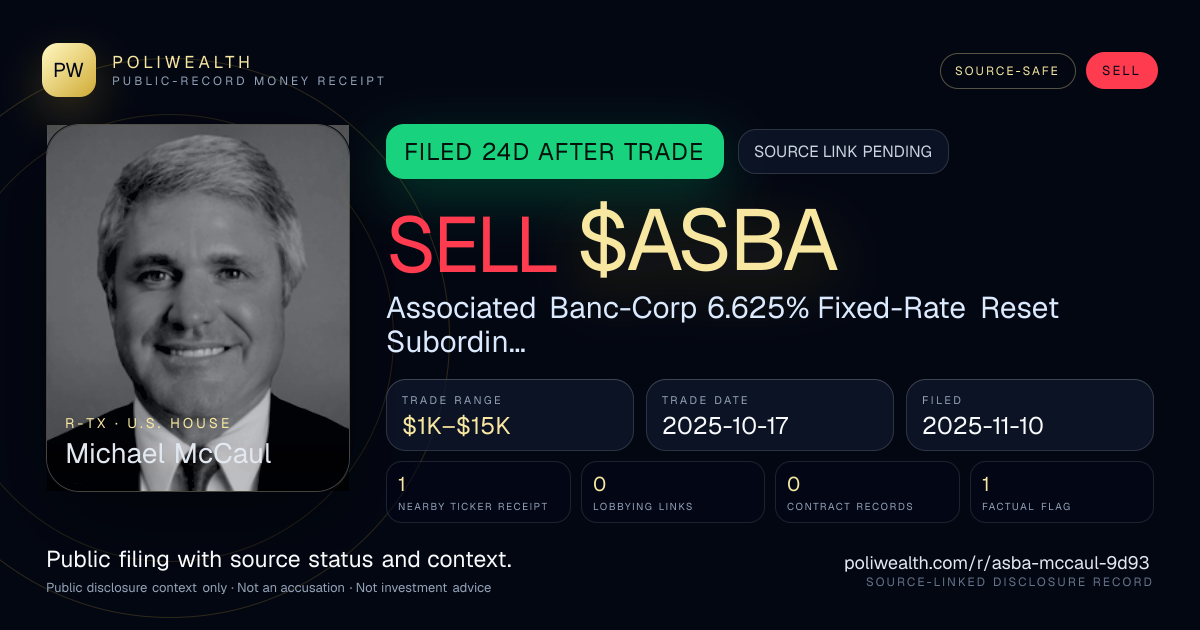Open the Factual Flag stat tile

[1062, 492]
